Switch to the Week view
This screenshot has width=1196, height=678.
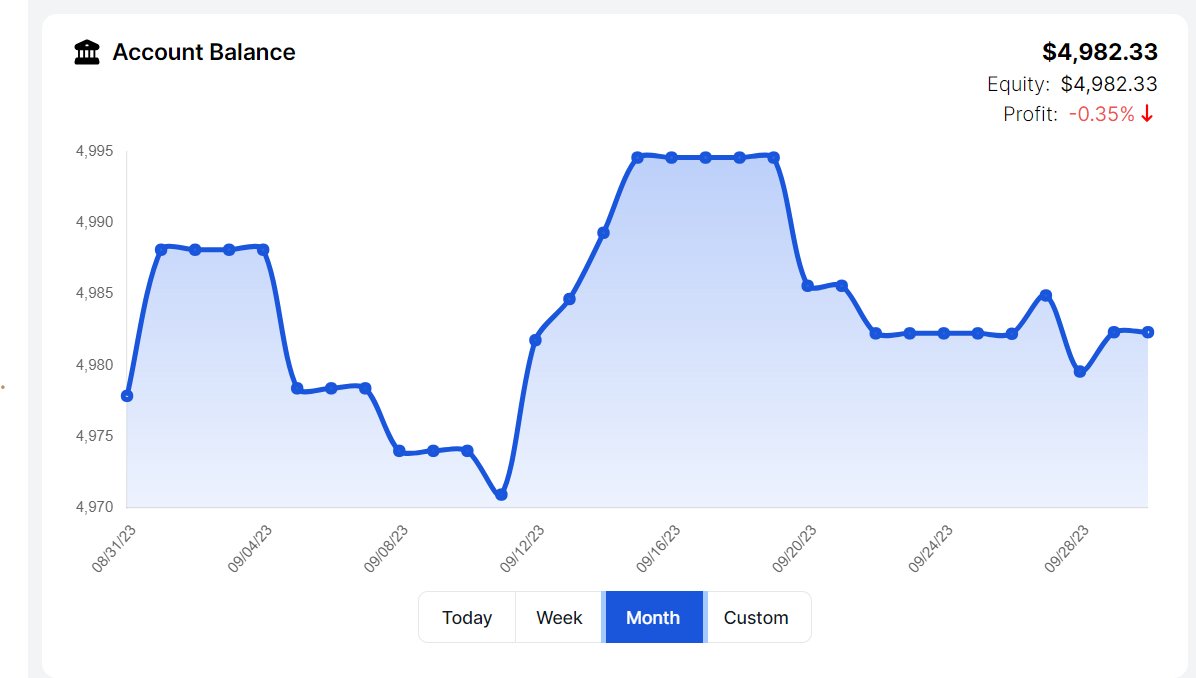(x=559, y=617)
